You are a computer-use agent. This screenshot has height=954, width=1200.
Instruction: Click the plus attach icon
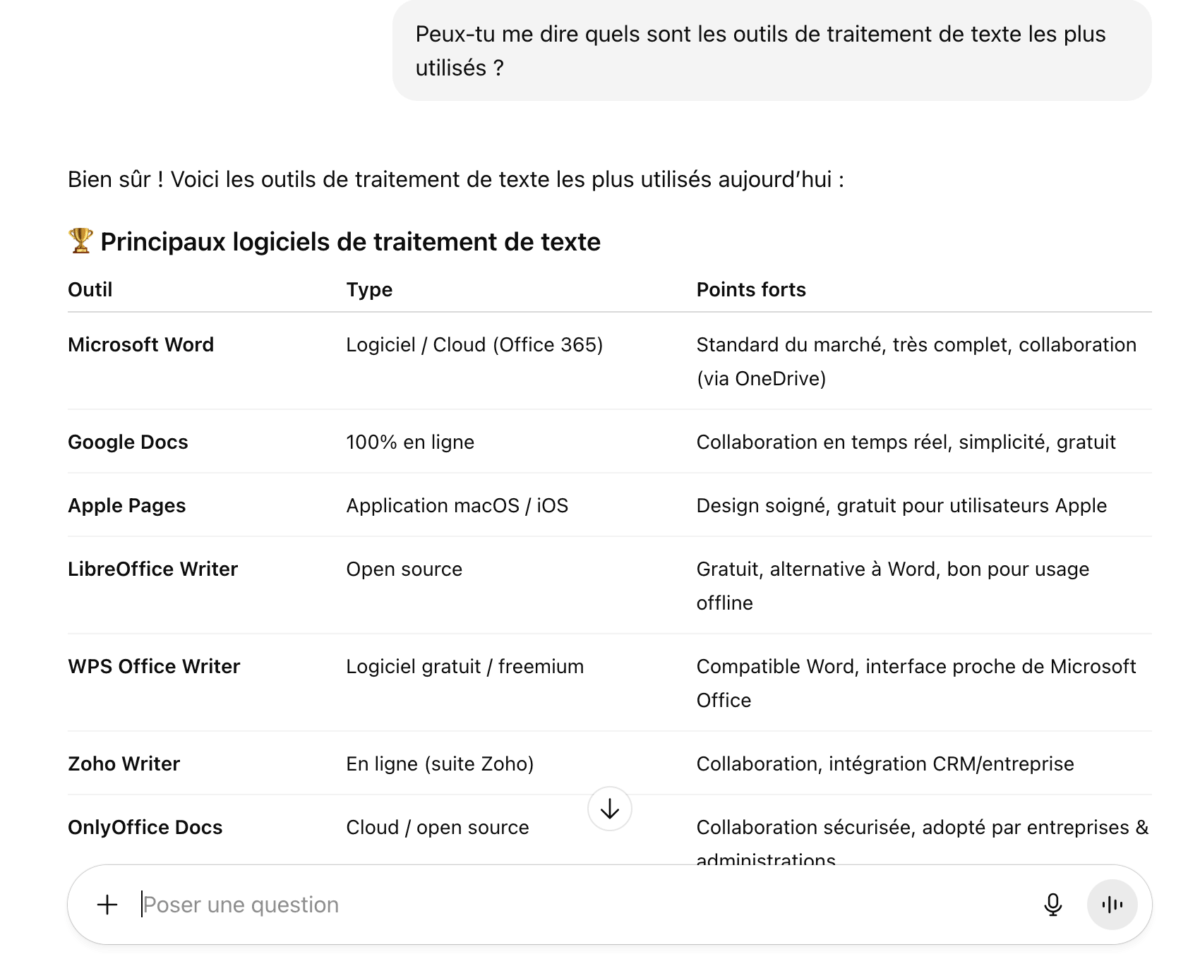click(106, 905)
